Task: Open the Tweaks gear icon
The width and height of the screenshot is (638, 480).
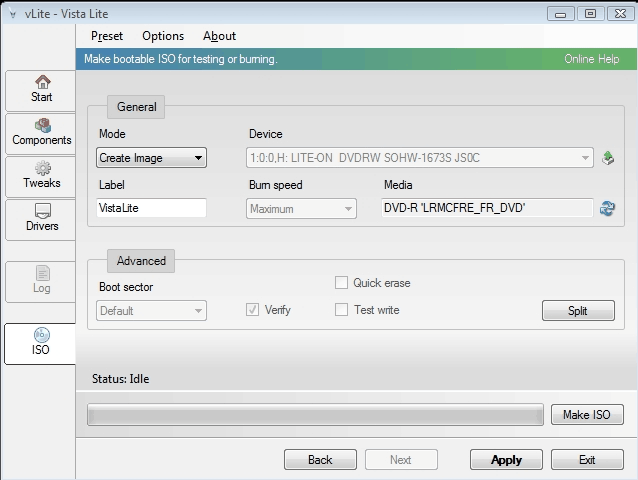Action: pos(42,168)
